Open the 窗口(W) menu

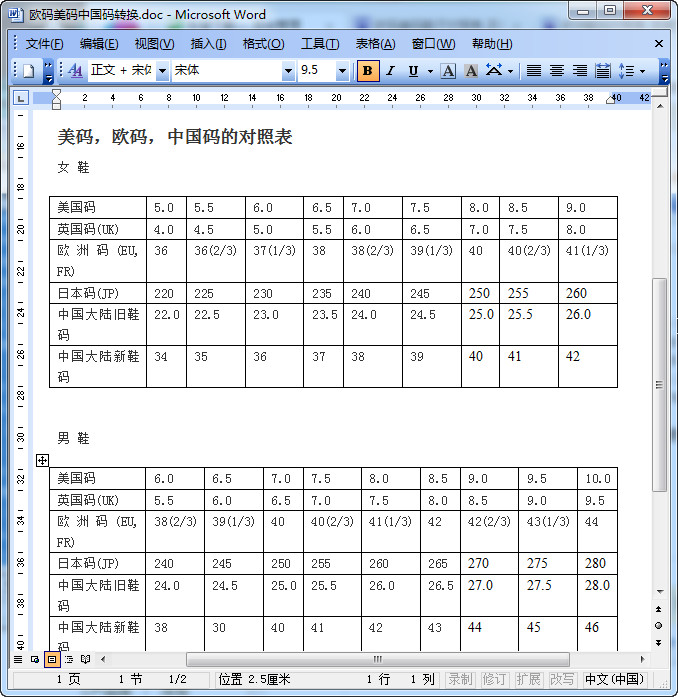pyautogui.click(x=433, y=44)
